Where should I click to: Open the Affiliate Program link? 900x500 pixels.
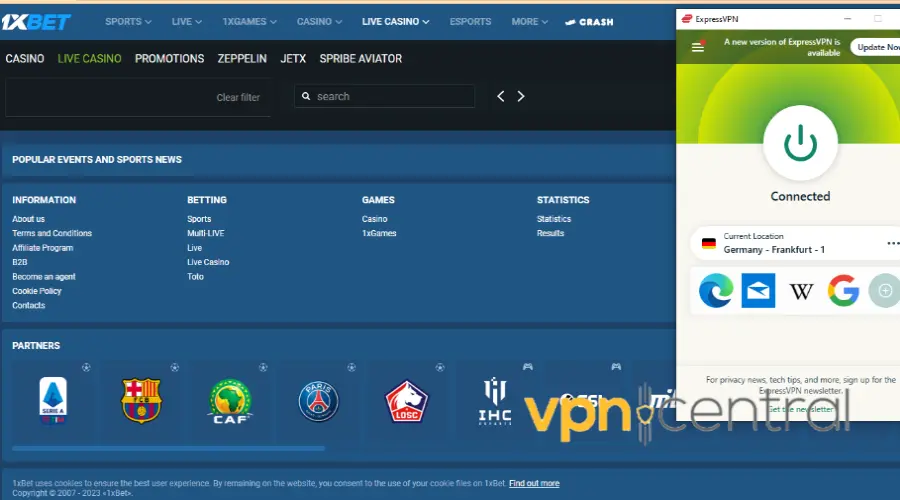pos(42,248)
